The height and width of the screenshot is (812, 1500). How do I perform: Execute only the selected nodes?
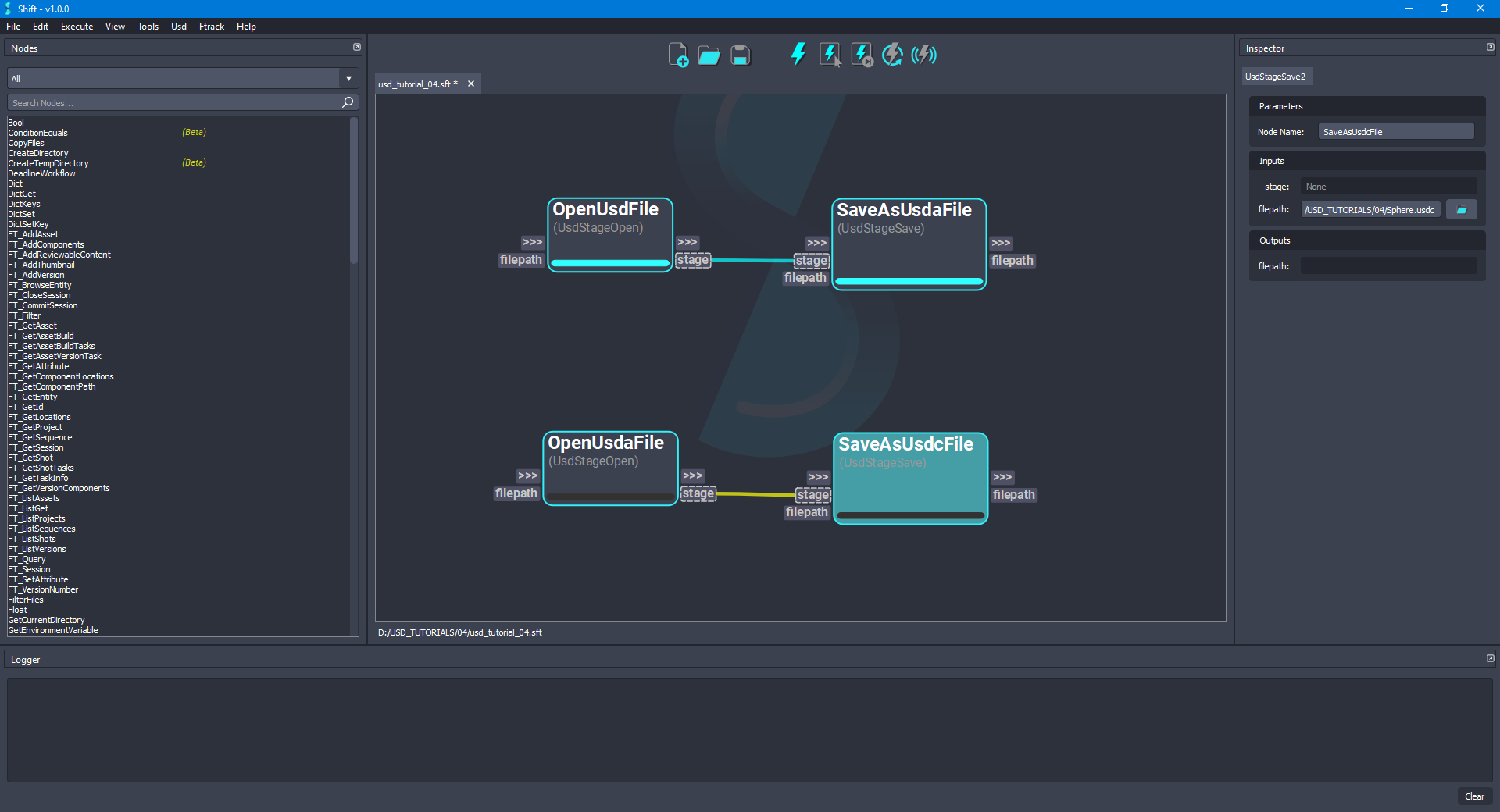click(829, 55)
